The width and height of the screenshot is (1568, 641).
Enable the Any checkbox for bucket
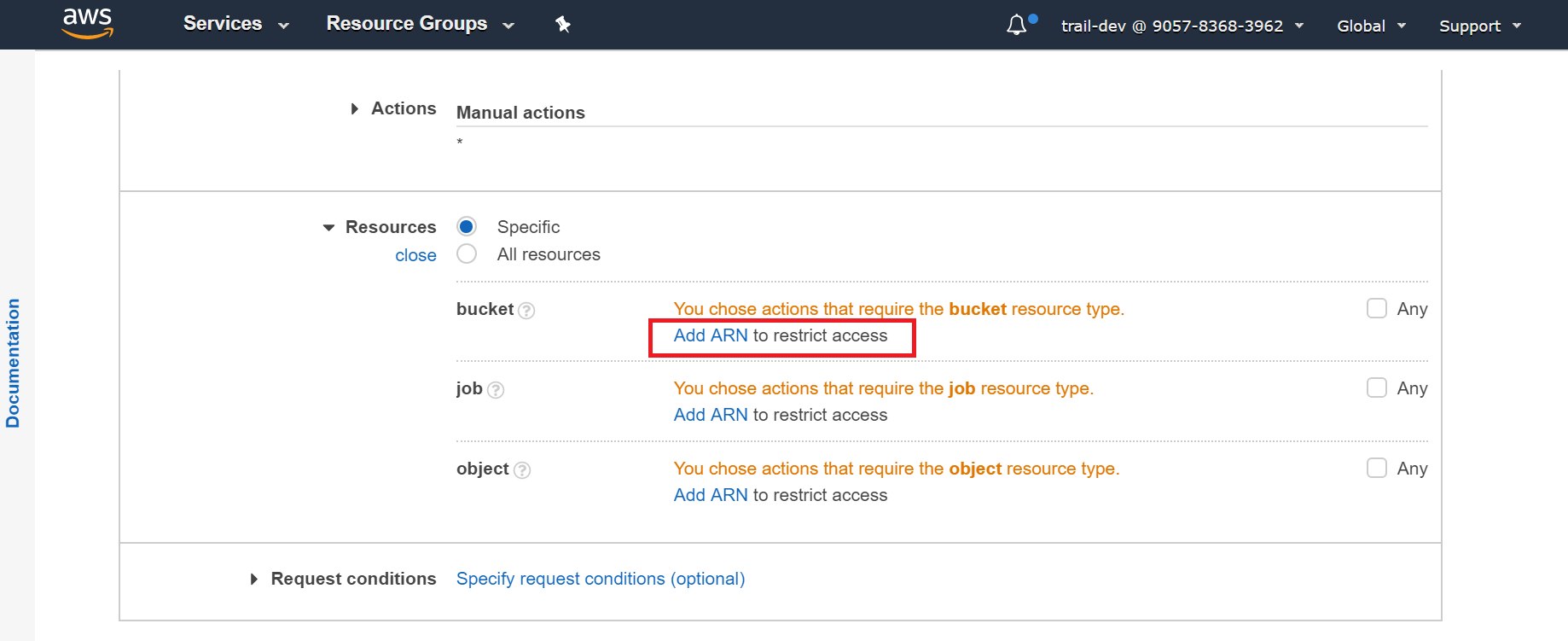coord(1376,308)
